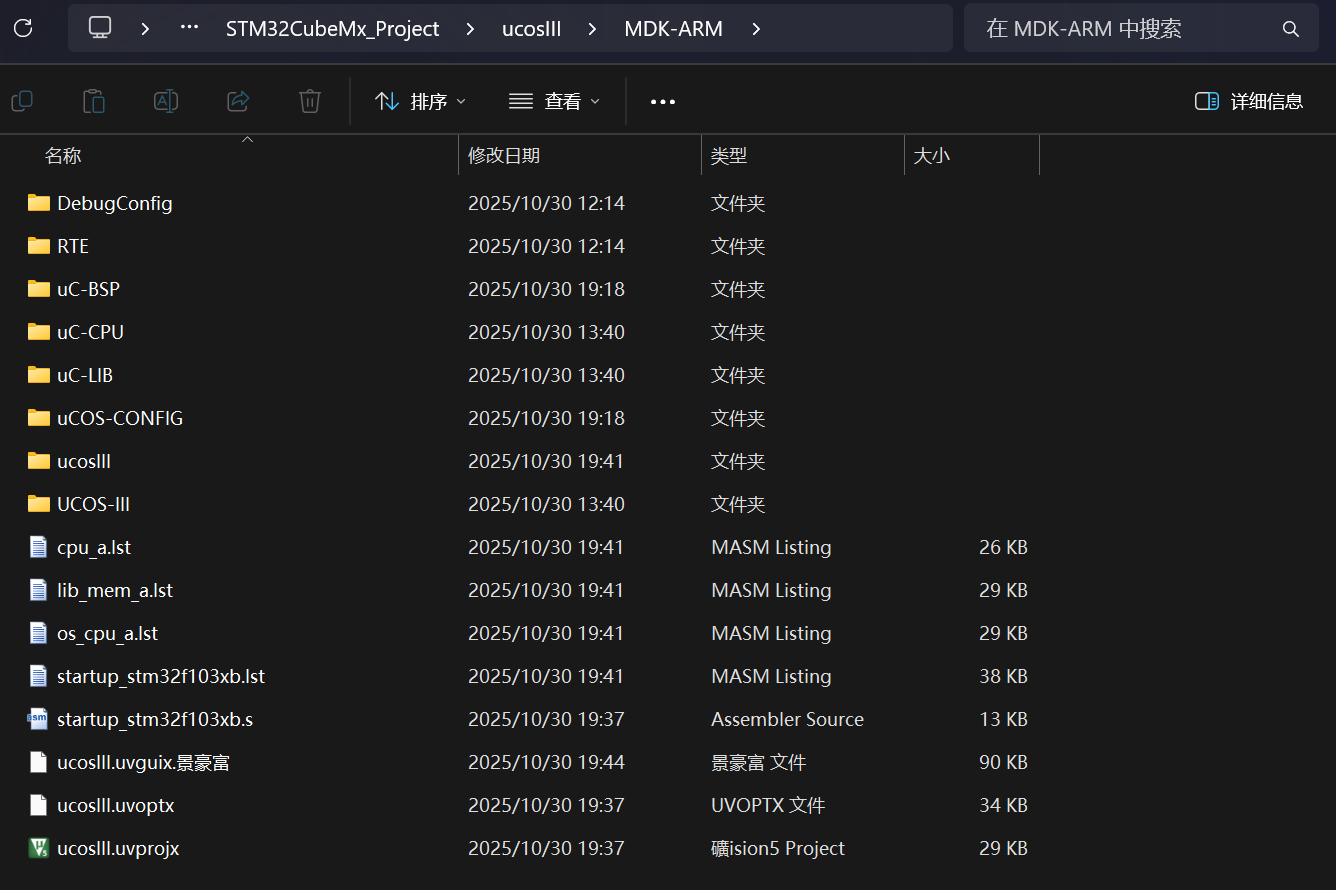The image size is (1336, 890).
Task: Click the uCOS-CONFIG folder name
Action: point(120,418)
